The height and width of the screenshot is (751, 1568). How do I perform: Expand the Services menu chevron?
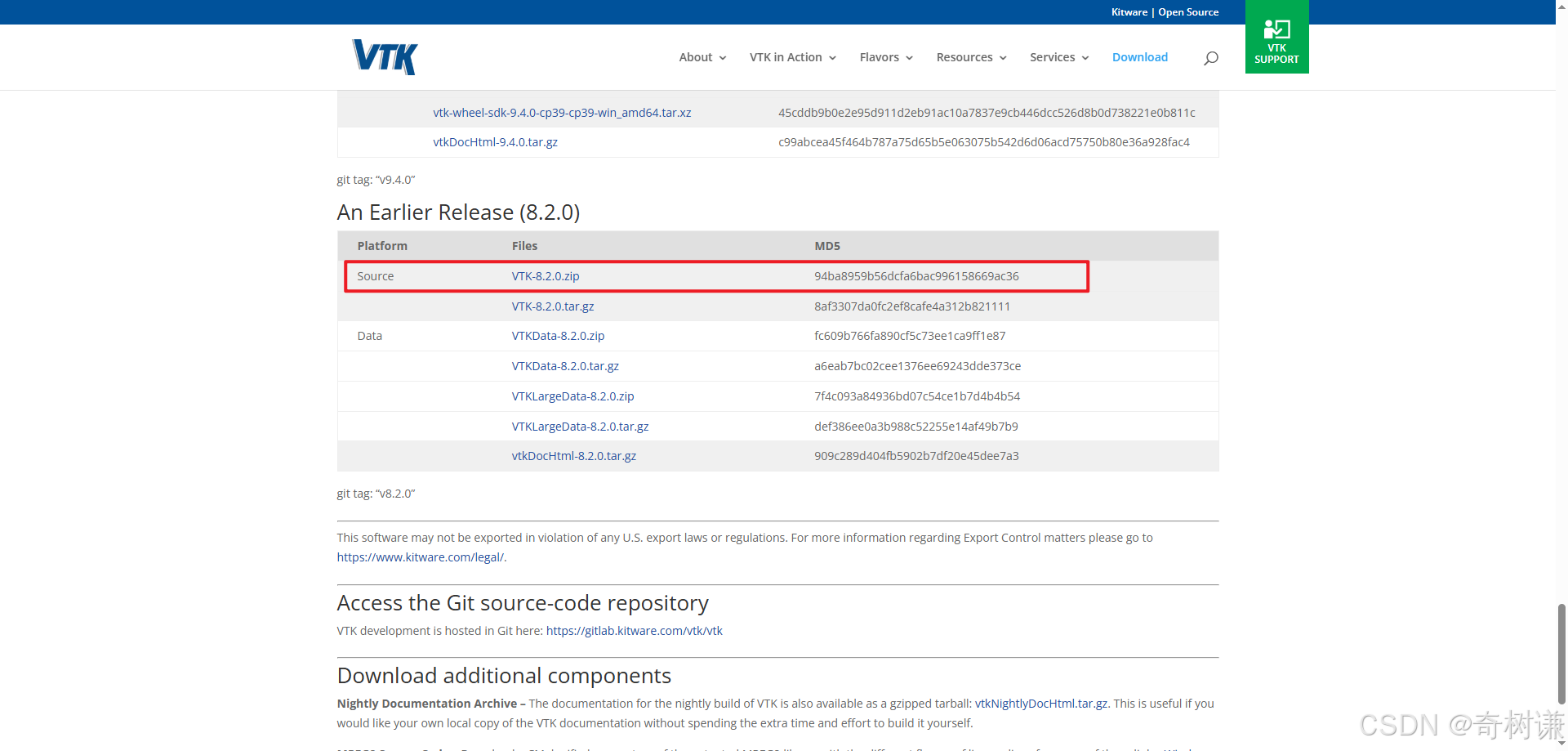1085,58
